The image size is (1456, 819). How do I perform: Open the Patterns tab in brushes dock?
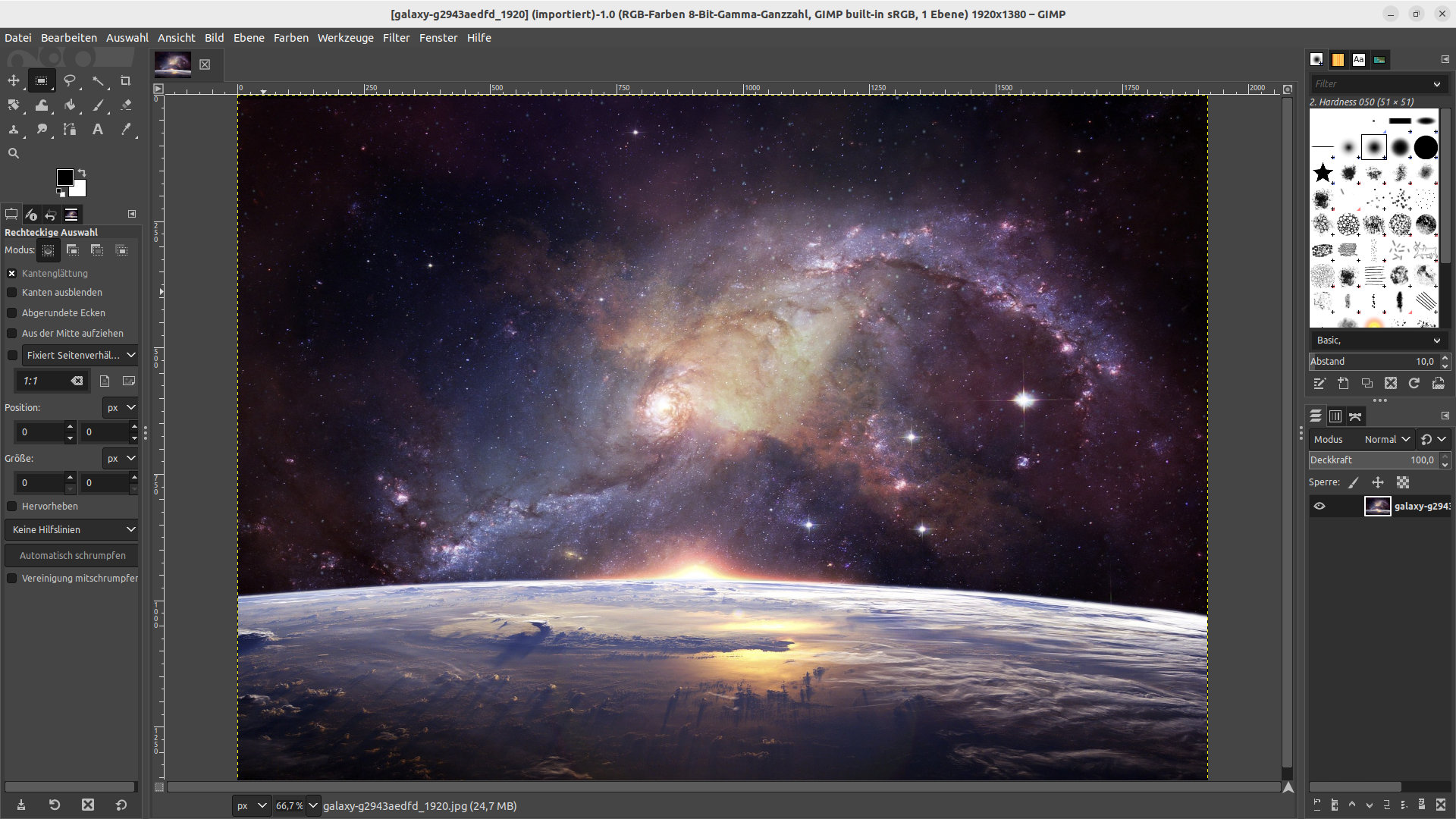tap(1338, 59)
